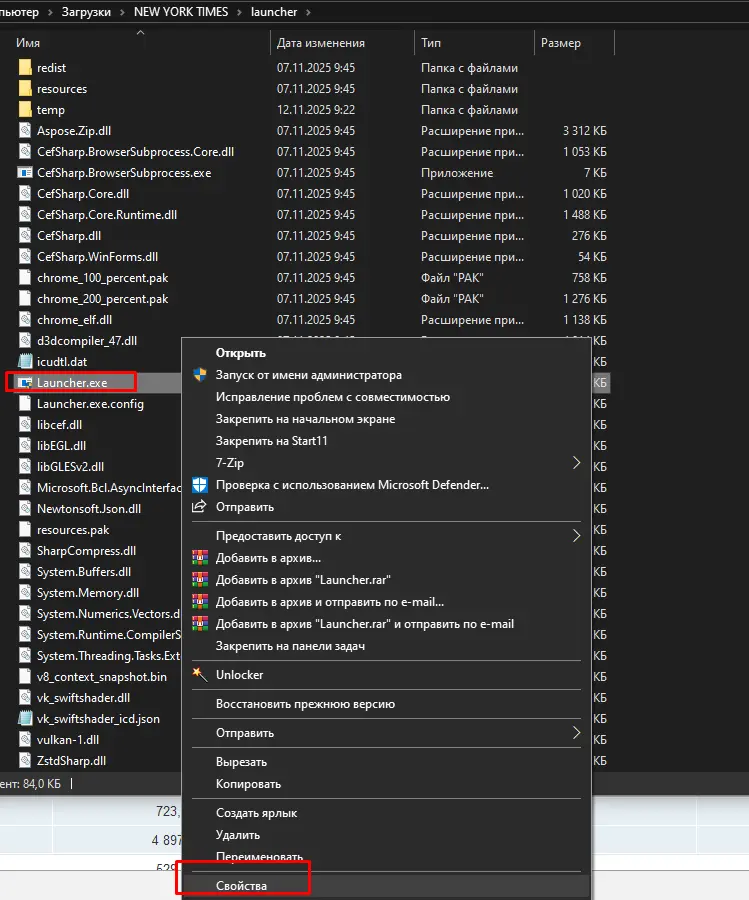The height and width of the screenshot is (900, 749).
Task: Expand the 7-Zip submenu arrow
Action: 576,463
